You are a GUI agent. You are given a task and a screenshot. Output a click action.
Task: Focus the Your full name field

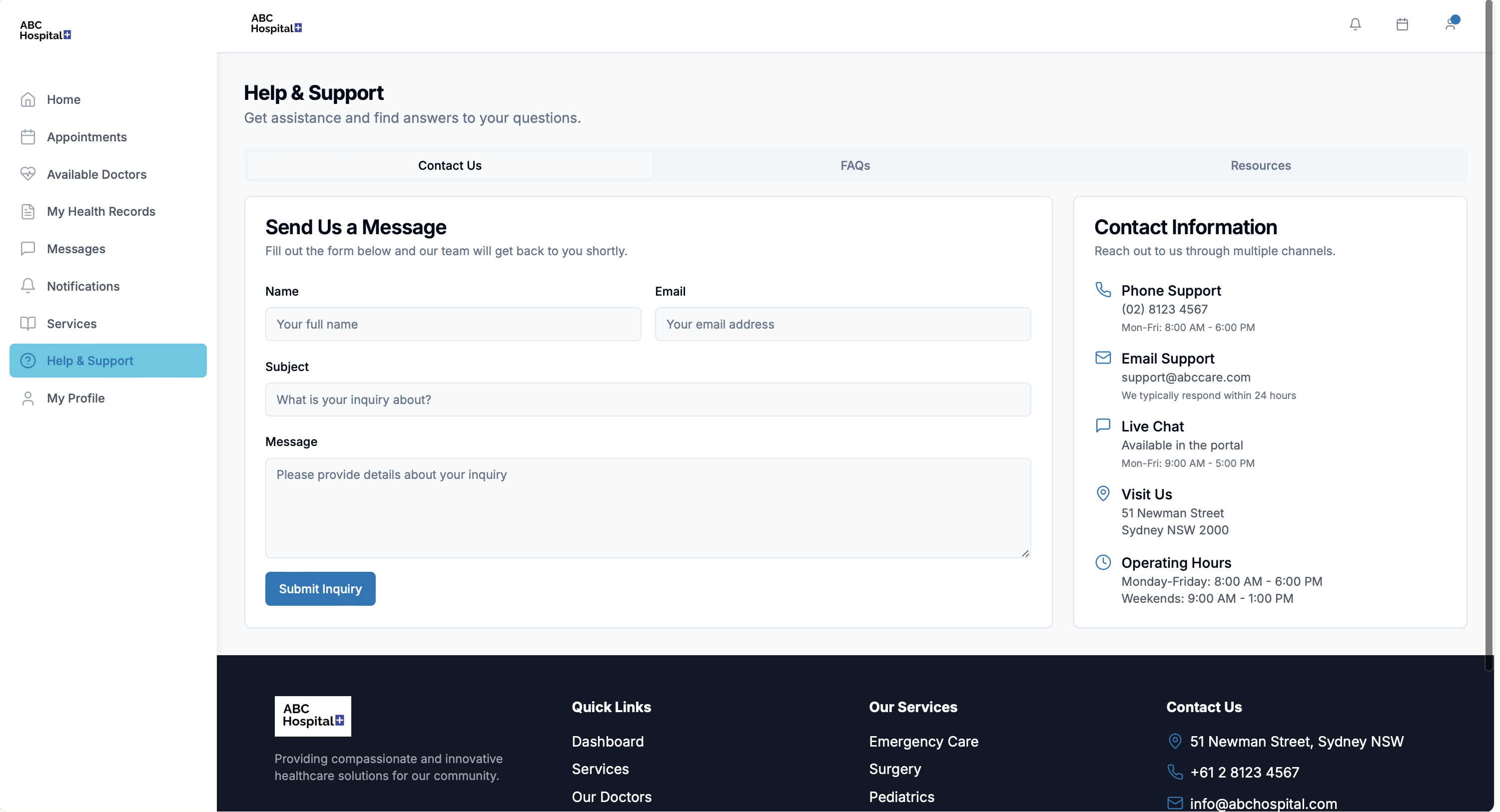click(x=453, y=324)
